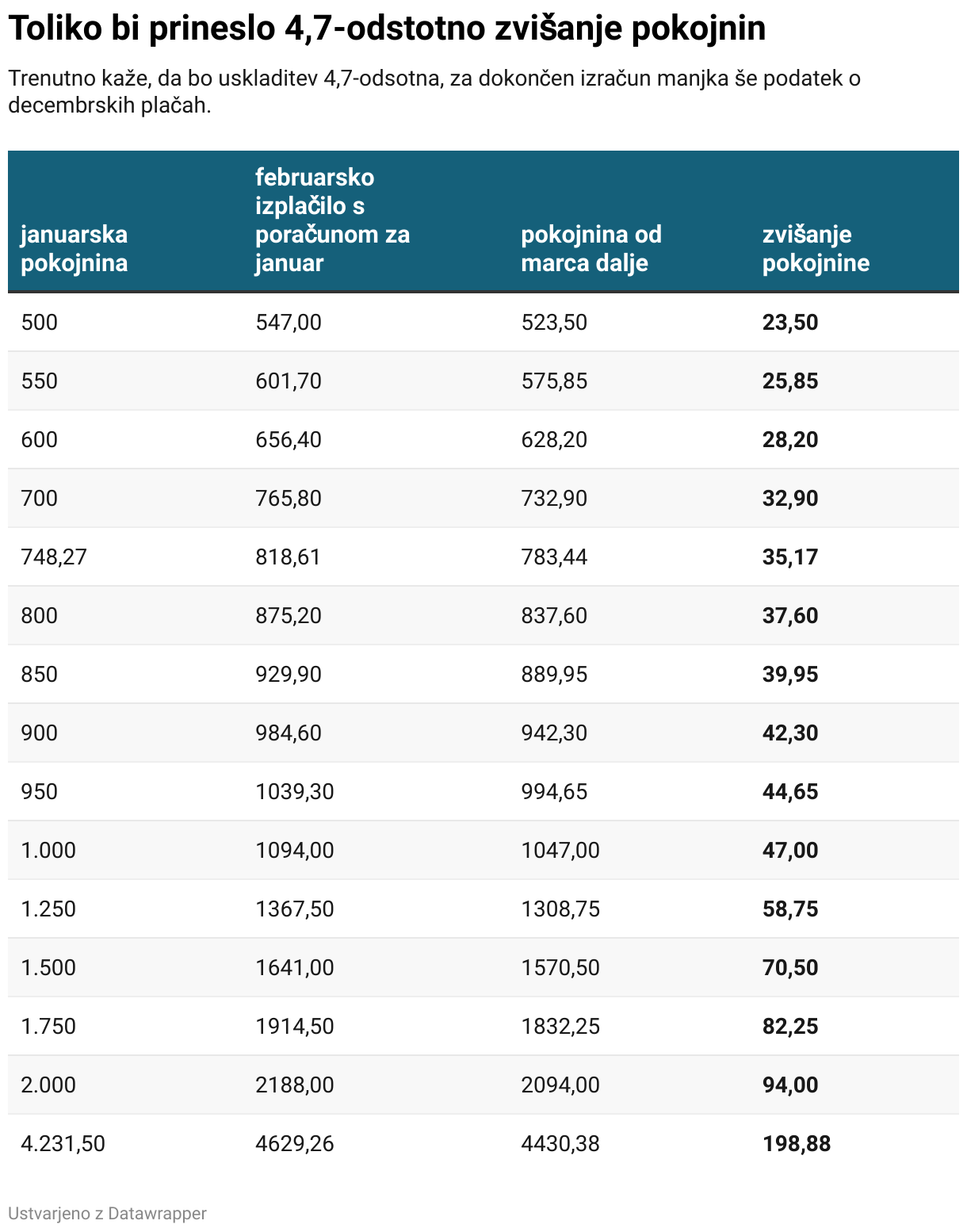The width and height of the screenshot is (967, 1232).
Task: Click the "februarsko izplačilo s poračunom za januar" header
Action: 332,220
